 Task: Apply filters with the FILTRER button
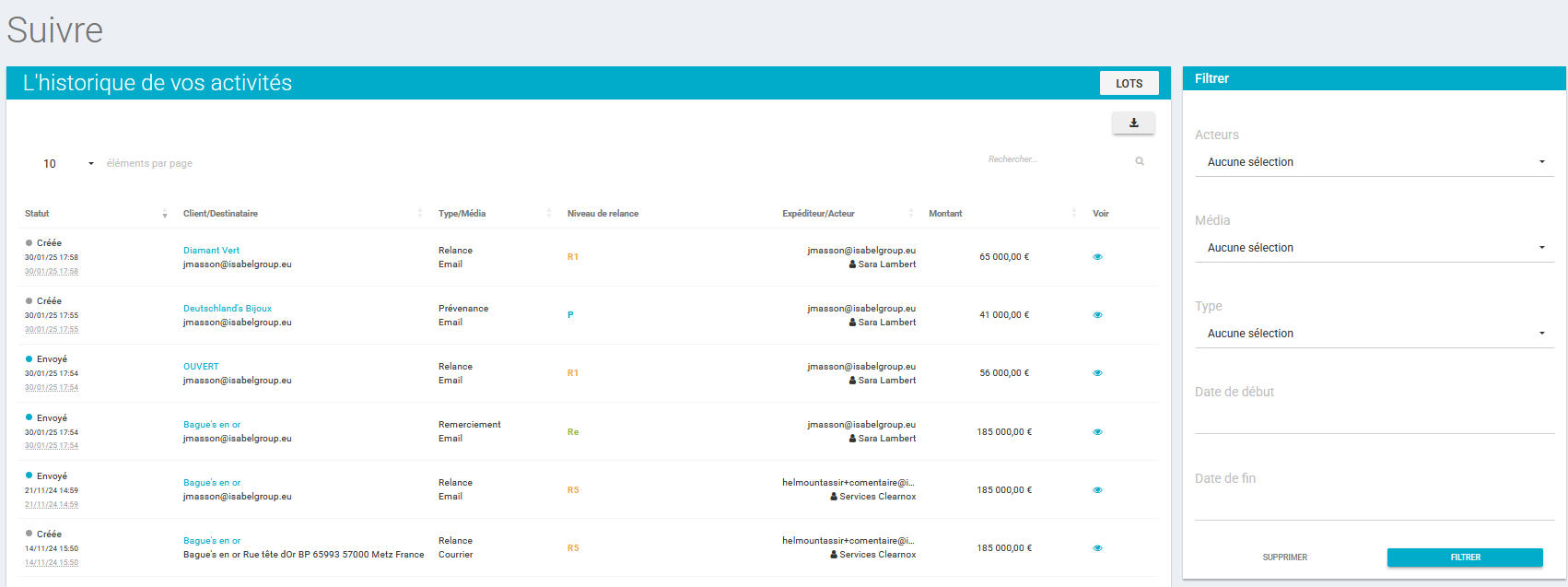(1465, 558)
